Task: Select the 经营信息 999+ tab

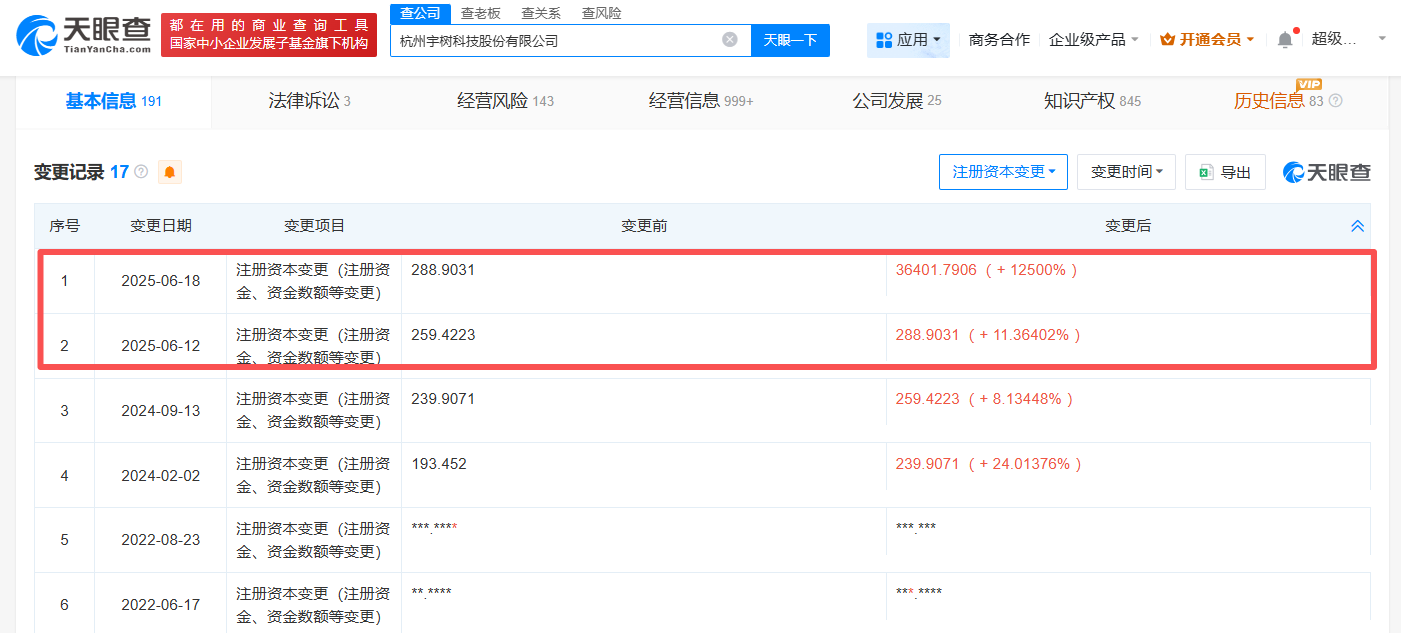Action: (701, 101)
